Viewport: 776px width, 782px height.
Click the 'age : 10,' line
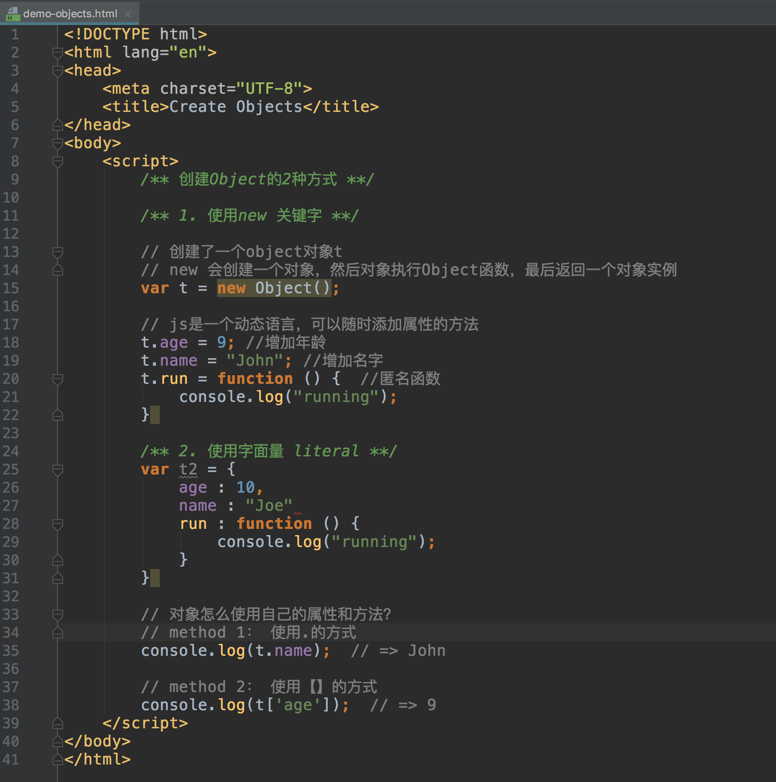click(221, 488)
